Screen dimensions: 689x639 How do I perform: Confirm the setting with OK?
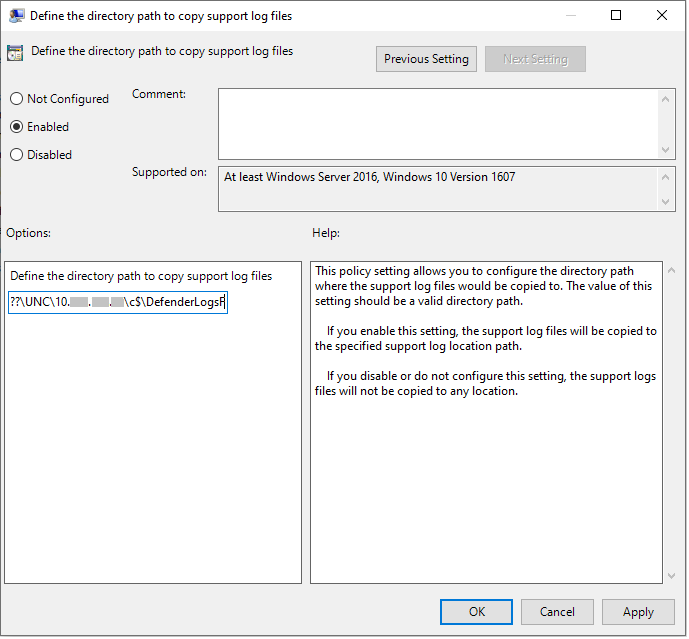(477, 612)
